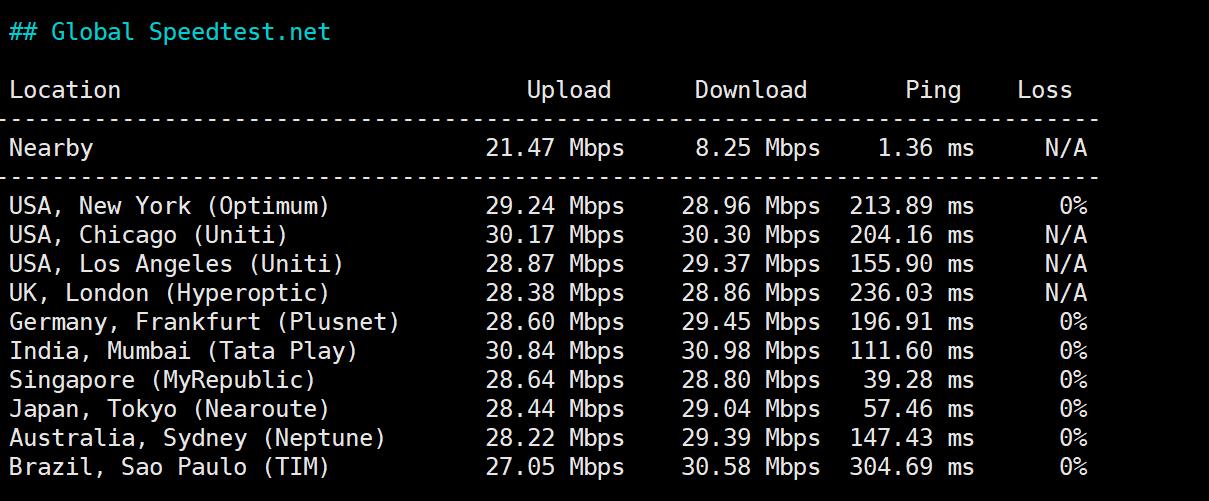Click the Ping column header
Screen dimensions: 1209x501
pos(932,90)
